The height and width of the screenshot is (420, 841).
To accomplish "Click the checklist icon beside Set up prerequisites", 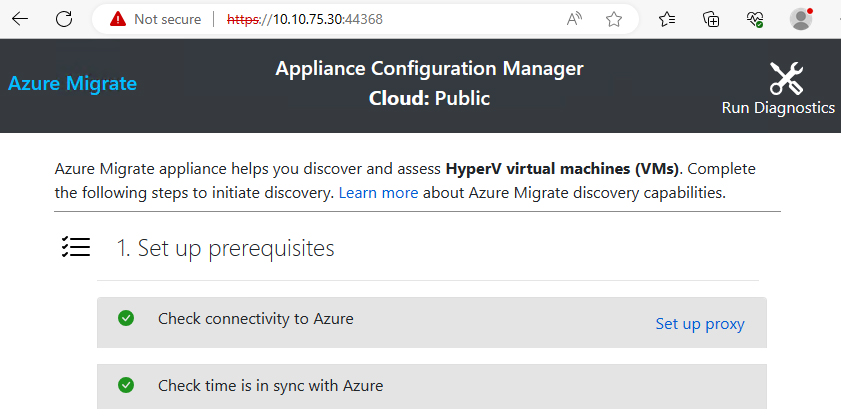I will (x=76, y=248).
